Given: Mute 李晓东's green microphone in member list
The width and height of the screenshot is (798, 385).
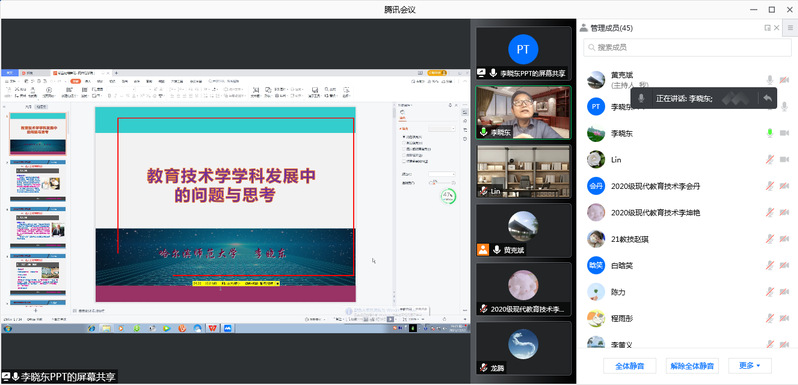Looking at the screenshot, I should (770, 133).
